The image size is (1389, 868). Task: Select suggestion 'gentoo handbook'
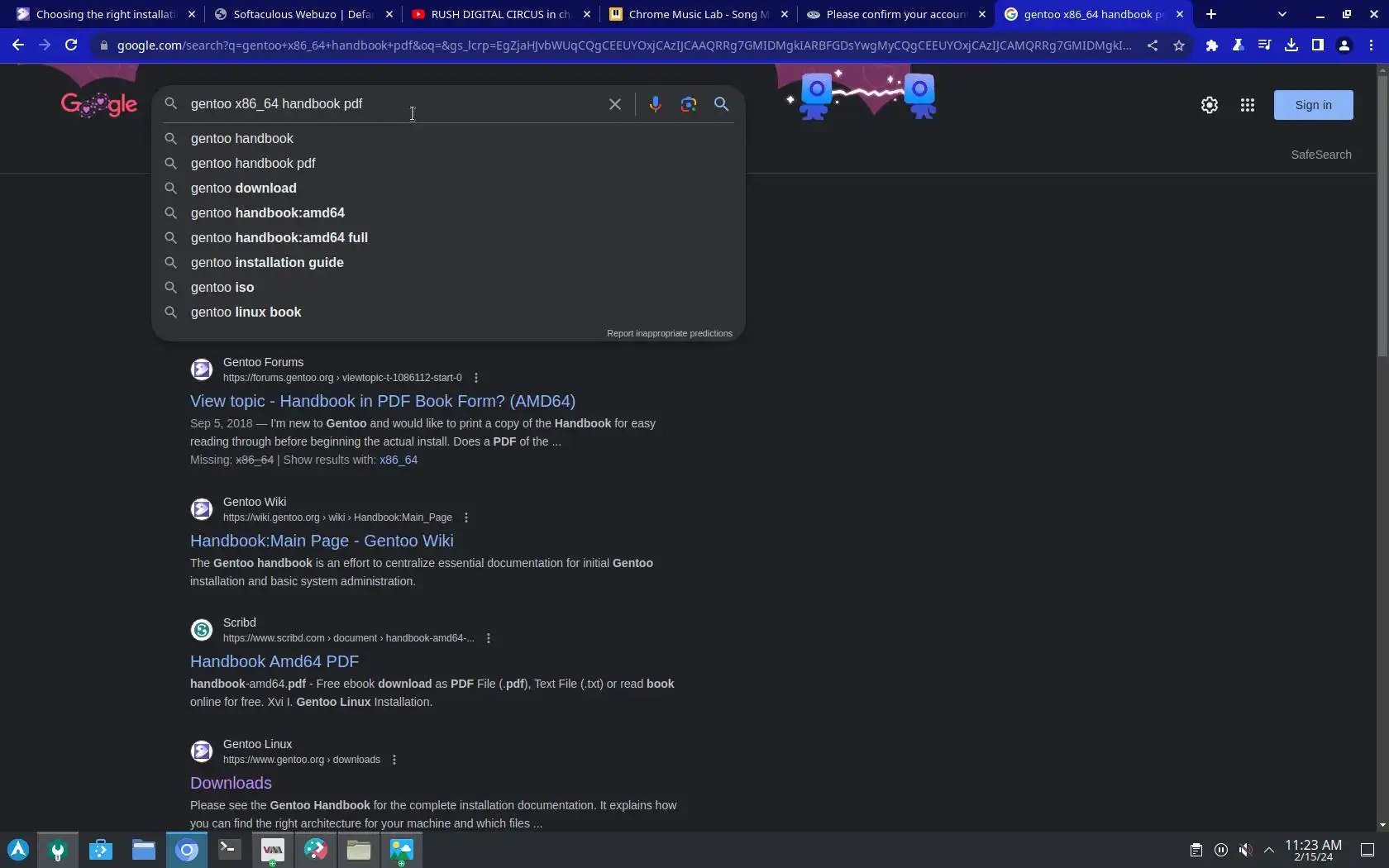coord(448,139)
